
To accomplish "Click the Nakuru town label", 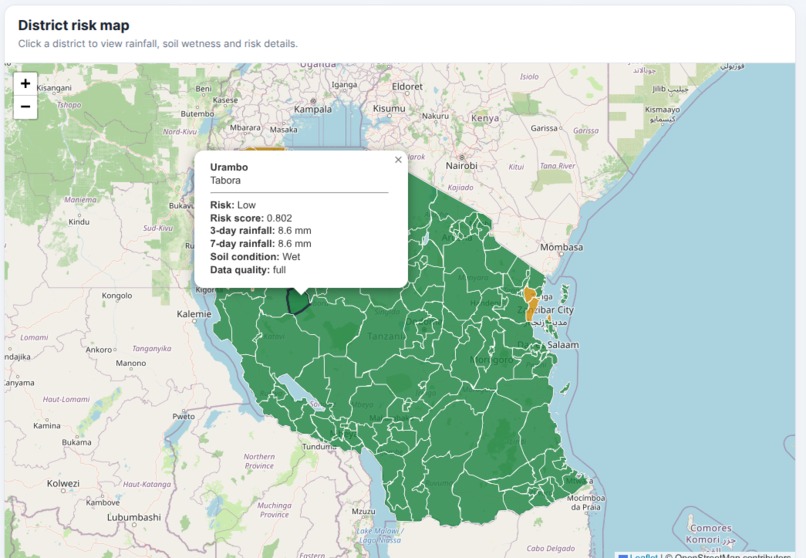I will [435, 116].
